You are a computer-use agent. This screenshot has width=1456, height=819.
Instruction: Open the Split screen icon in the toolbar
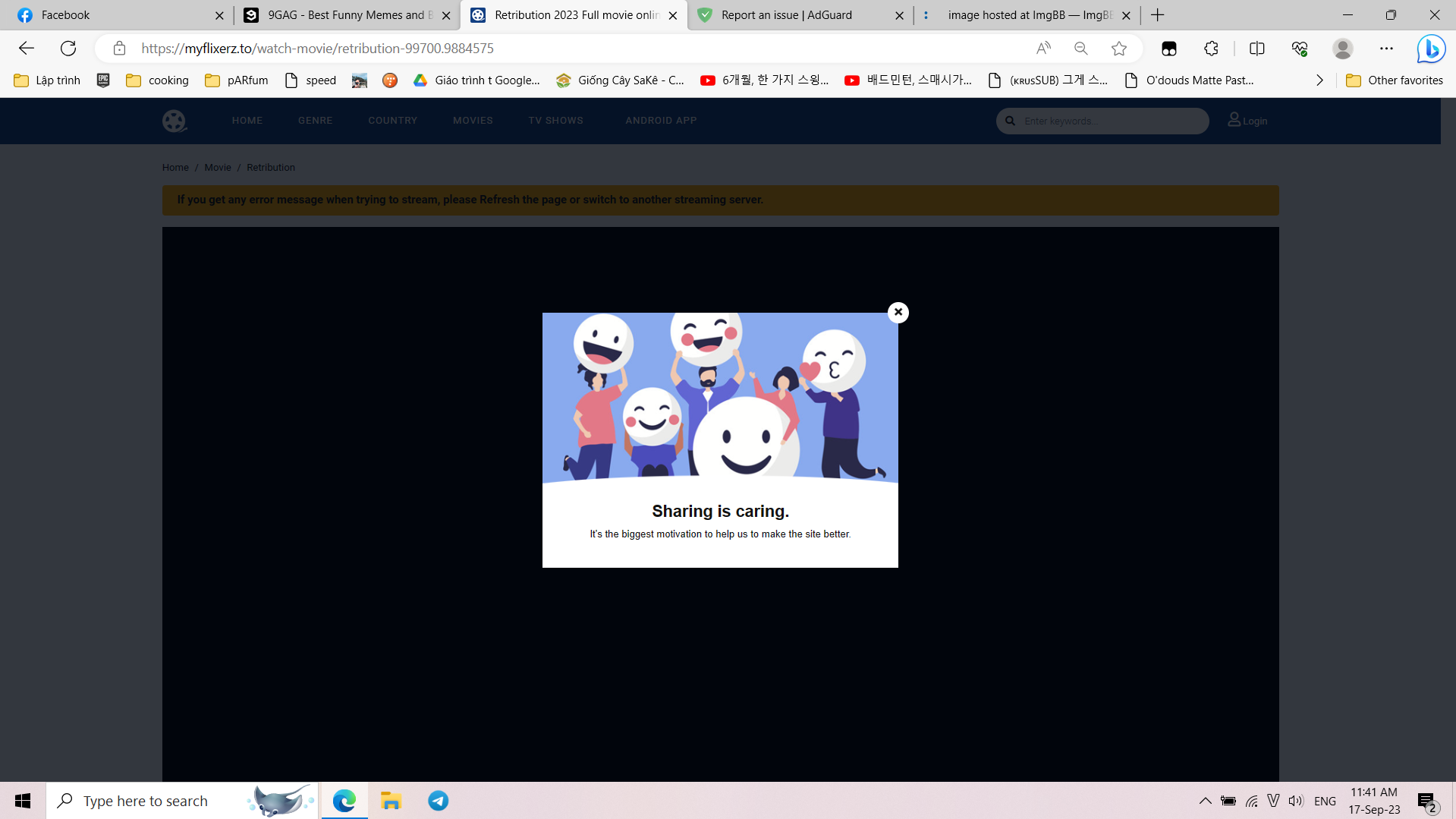(1257, 48)
